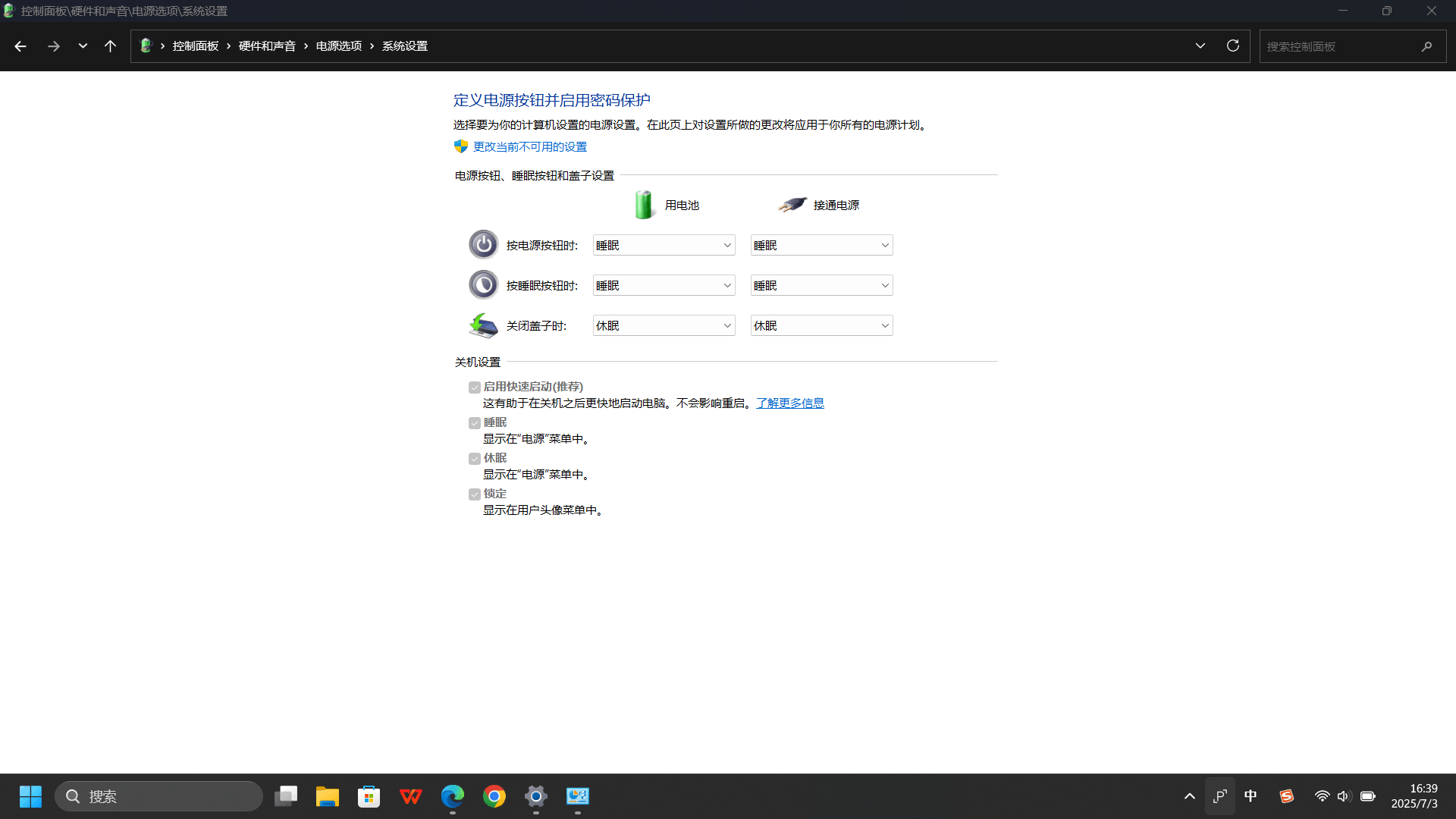Screen dimensions: 1456x819
Task: Navigate to 电源选项 in breadcrumb
Action: (x=339, y=46)
